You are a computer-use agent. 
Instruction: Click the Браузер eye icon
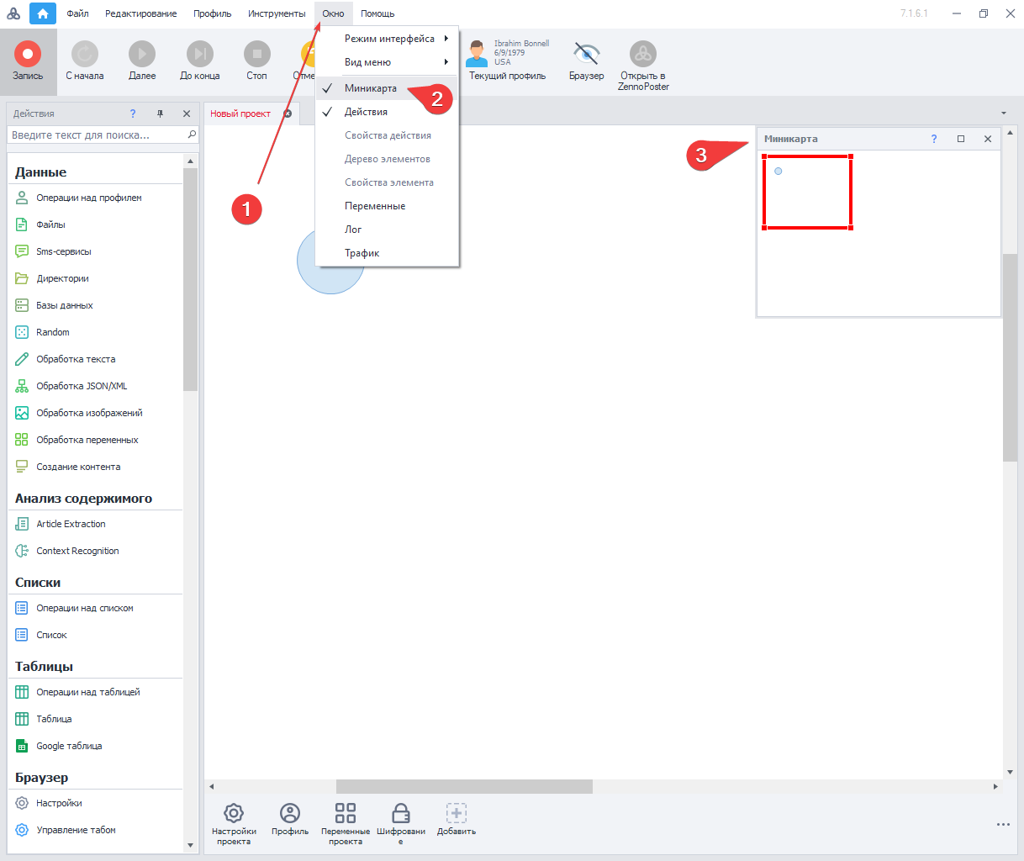pos(586,54)
